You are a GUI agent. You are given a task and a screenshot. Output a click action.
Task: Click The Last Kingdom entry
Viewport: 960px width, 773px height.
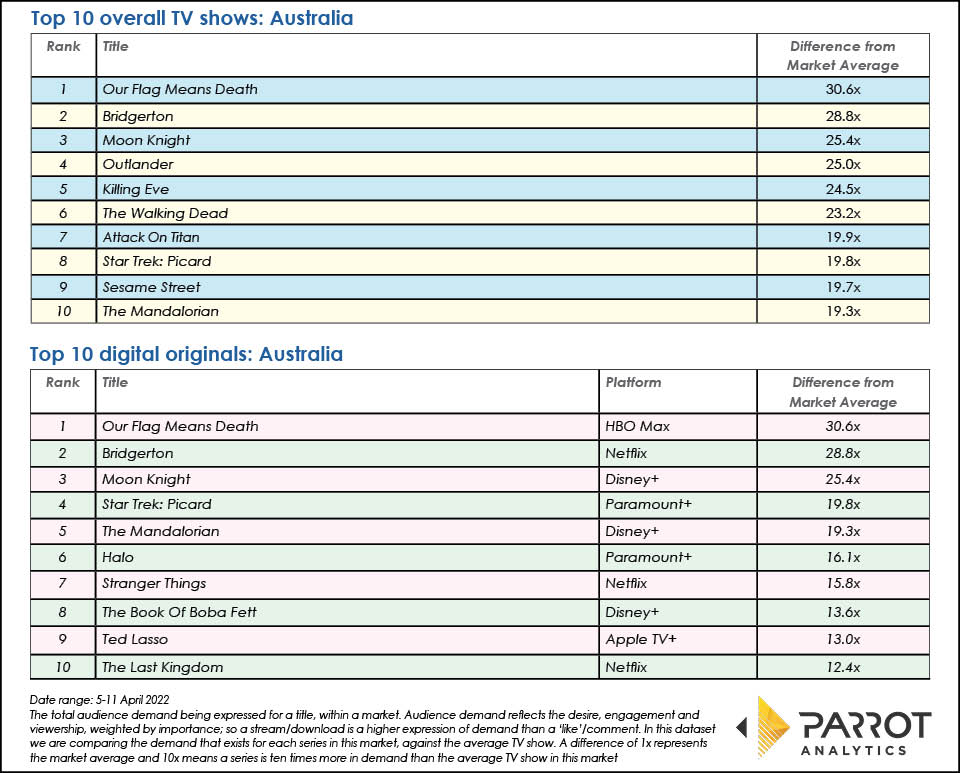[x=162, y=667]
